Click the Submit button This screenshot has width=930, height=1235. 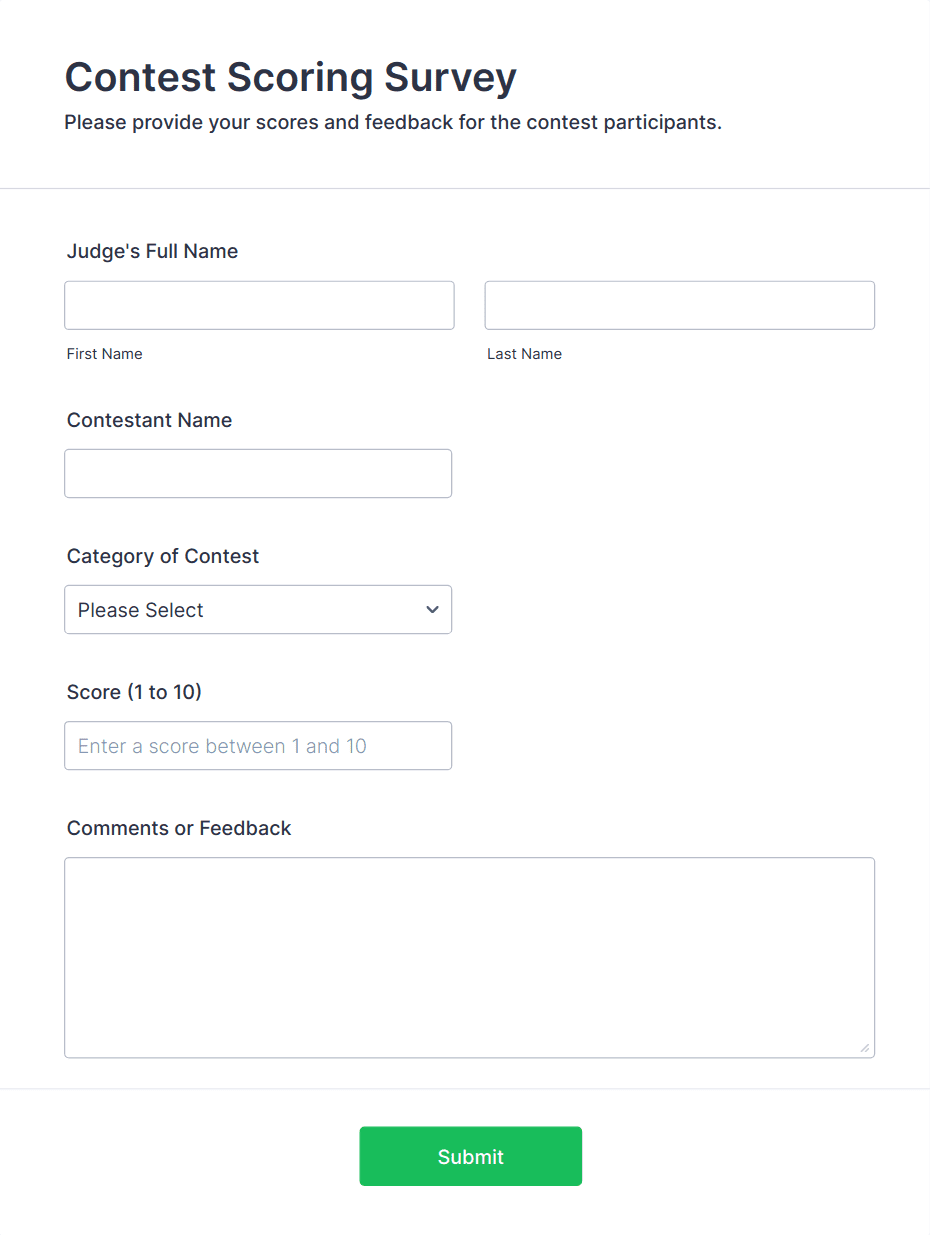click(470, 1156)
